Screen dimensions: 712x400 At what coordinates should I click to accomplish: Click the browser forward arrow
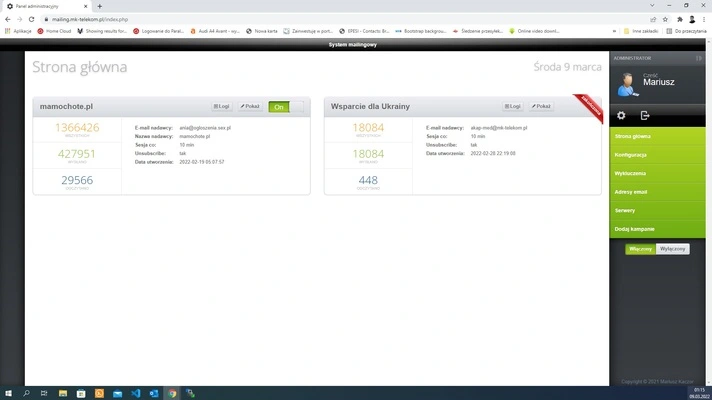20,20
